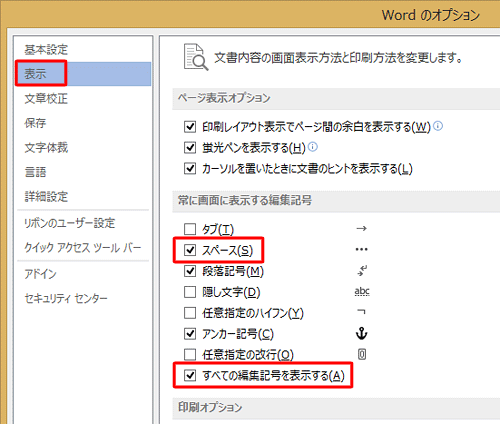Click the optional hyphen symbol icon
The height and width of the screenshot is (424, 500).
[x=361, y=312]
